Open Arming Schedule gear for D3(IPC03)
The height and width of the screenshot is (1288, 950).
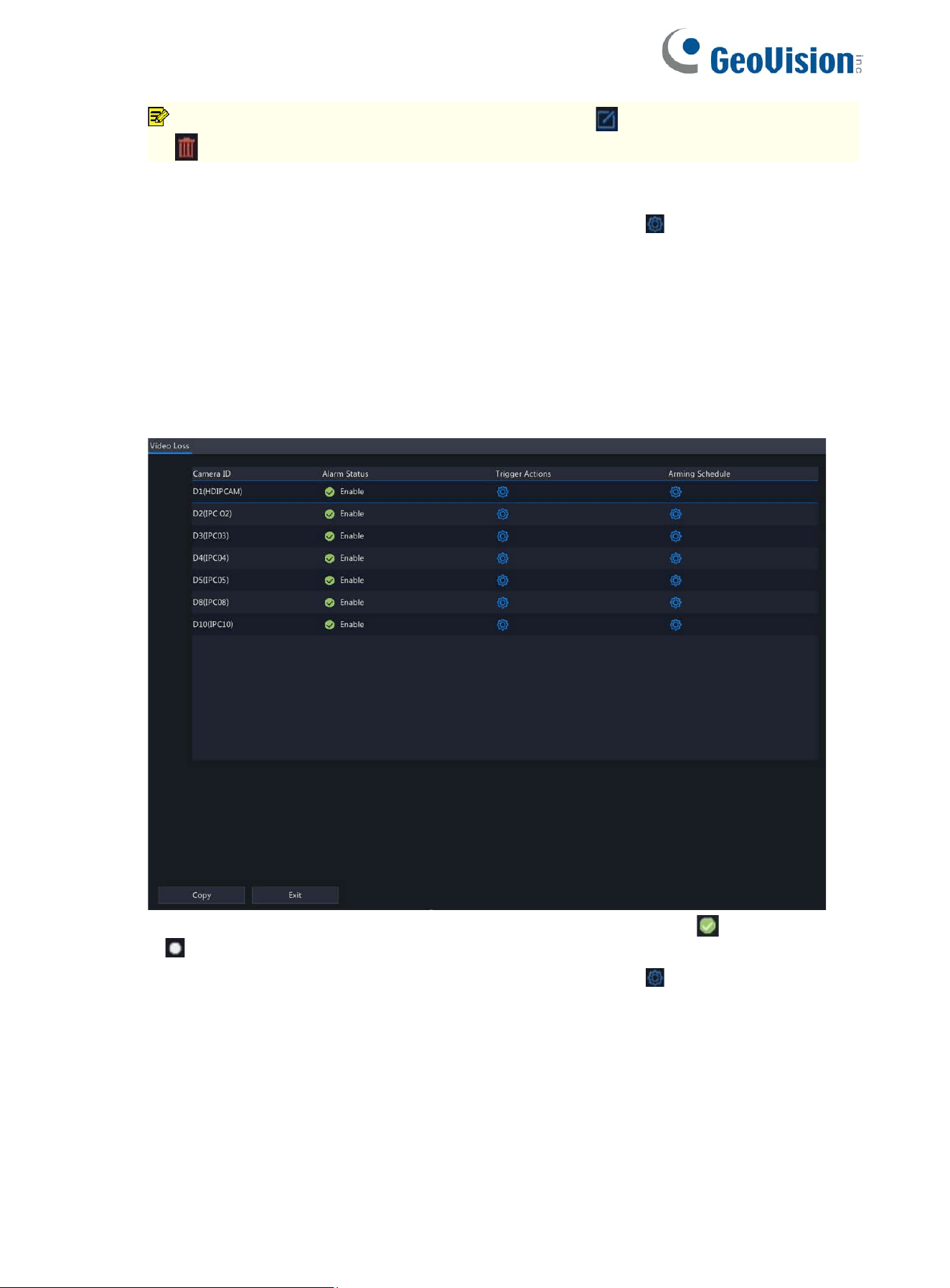675,536
